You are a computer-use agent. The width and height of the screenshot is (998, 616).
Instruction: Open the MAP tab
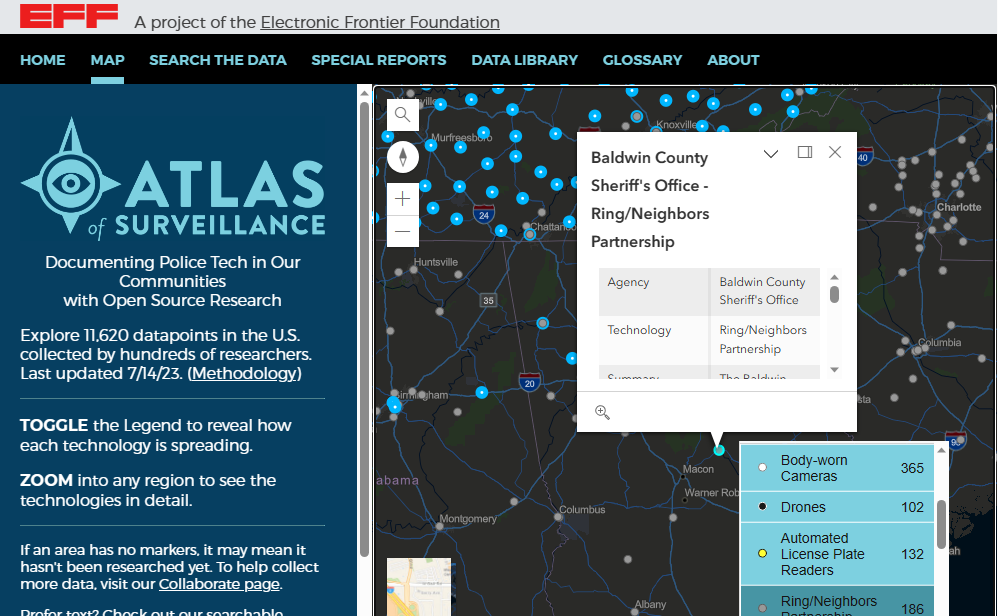click(x=108, y=60)
